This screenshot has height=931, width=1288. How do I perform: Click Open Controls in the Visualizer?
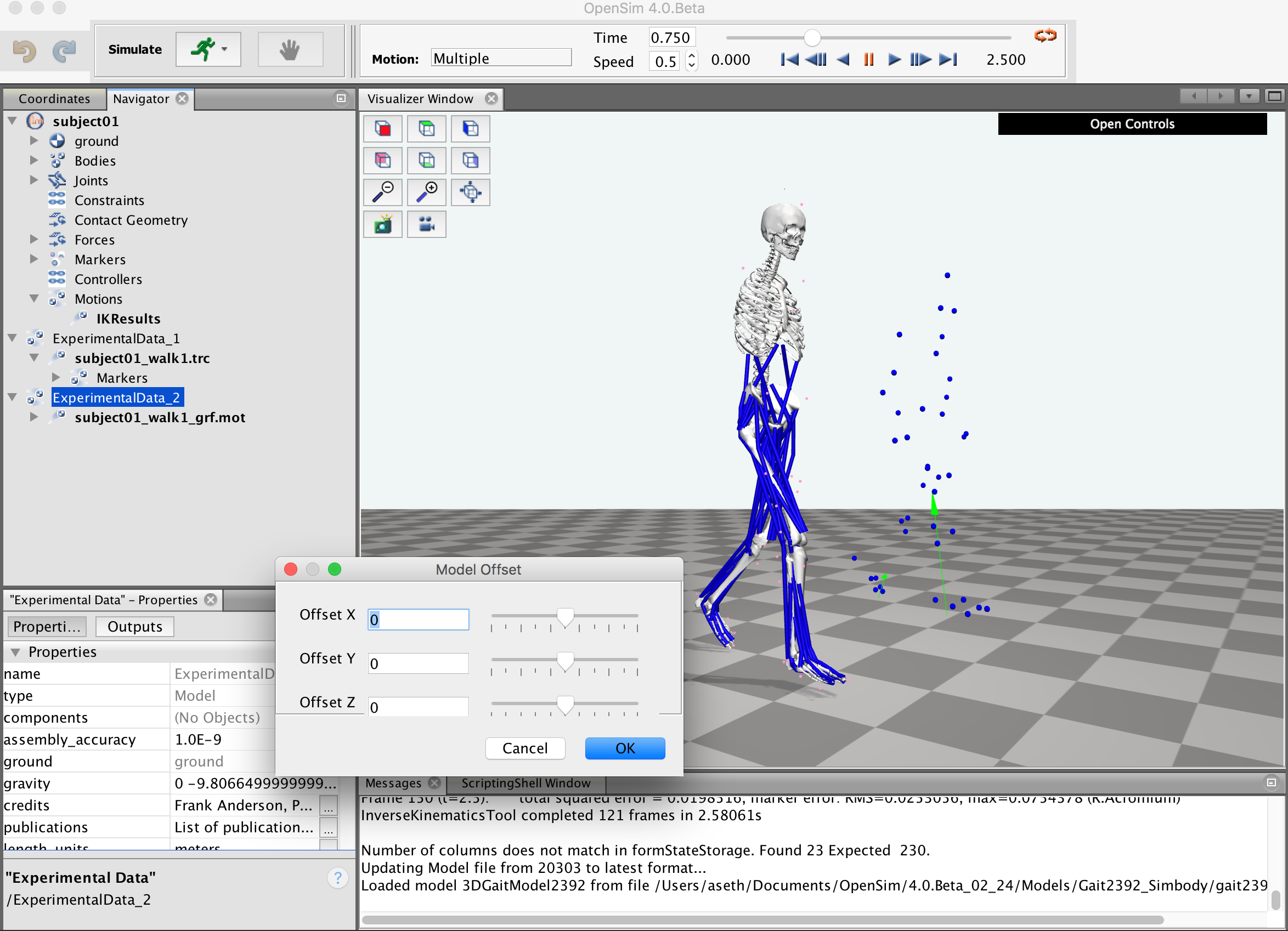coord(1132,124)
